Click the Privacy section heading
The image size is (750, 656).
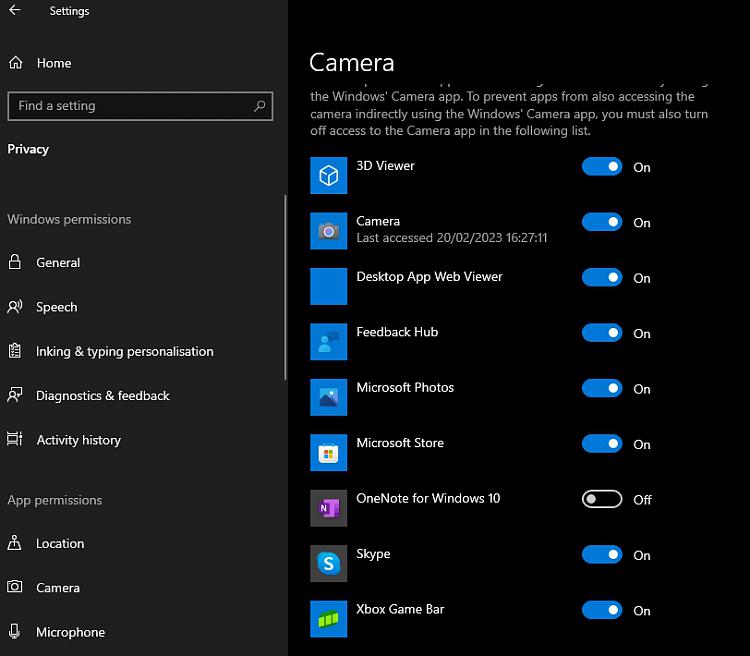[28, 149]
